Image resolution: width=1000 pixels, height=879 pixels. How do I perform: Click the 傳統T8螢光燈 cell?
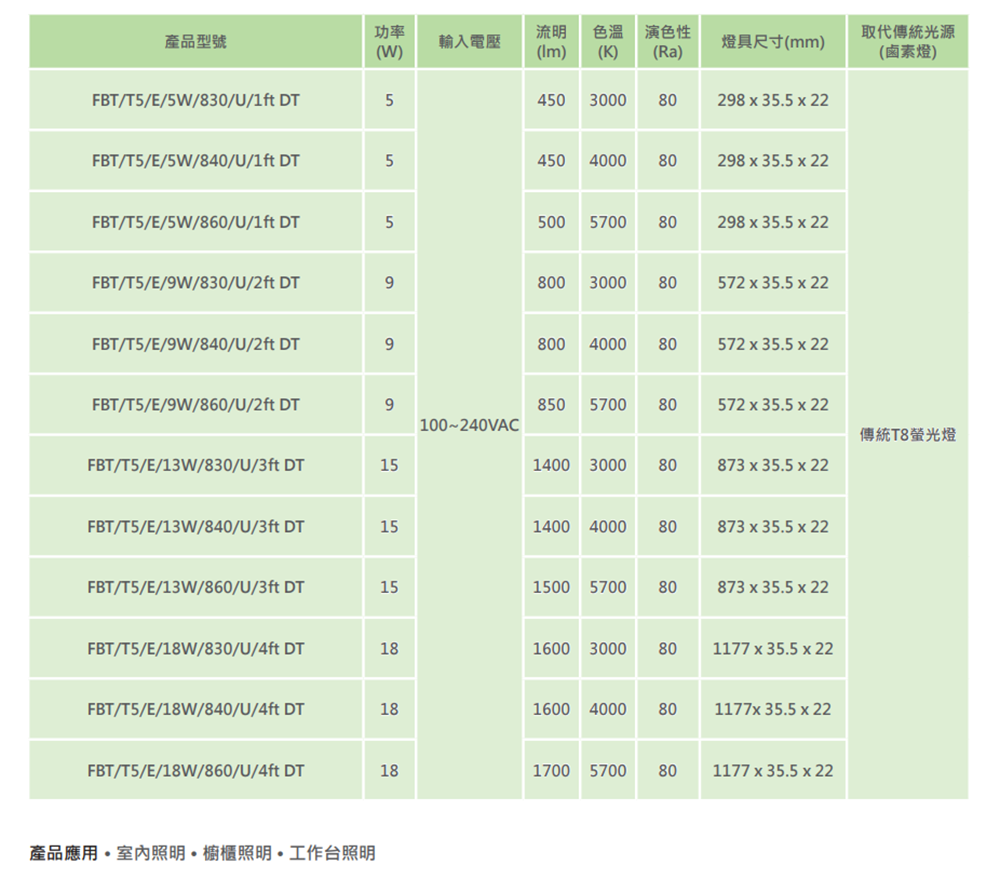pyautogui.click(x=908, y=435)
